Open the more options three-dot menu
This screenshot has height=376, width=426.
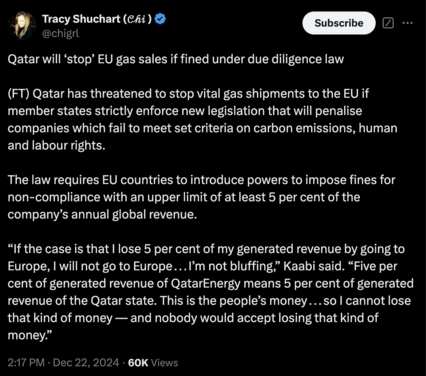(x=408, y=23)
